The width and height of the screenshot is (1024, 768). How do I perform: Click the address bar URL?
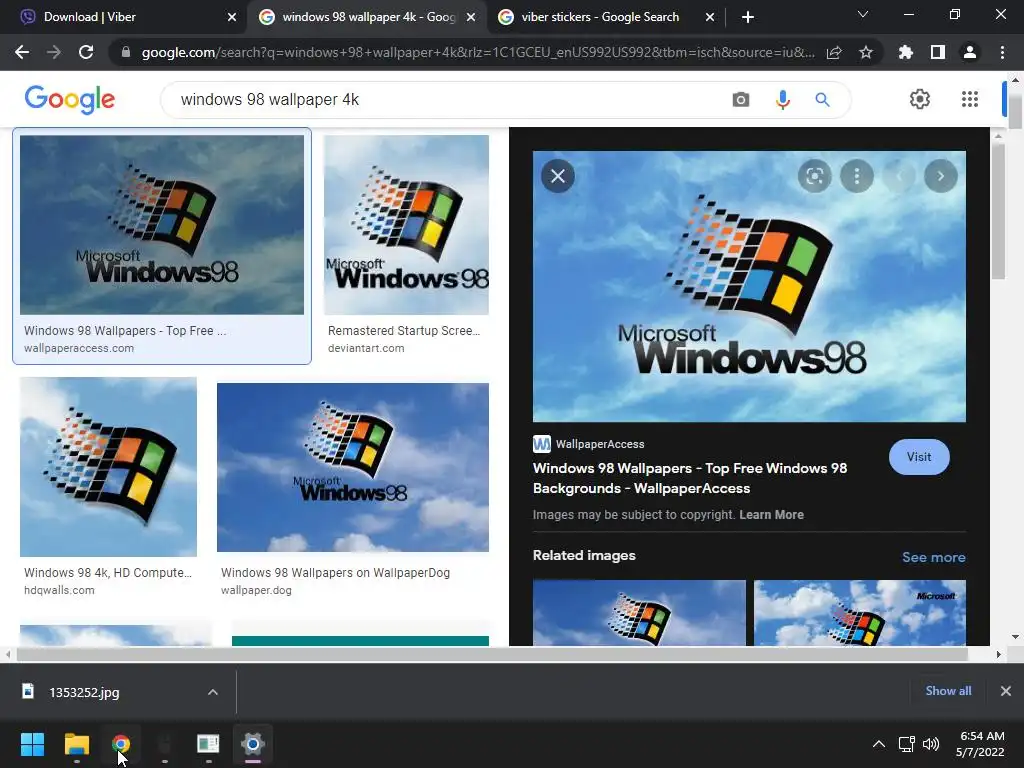[478, 52]
